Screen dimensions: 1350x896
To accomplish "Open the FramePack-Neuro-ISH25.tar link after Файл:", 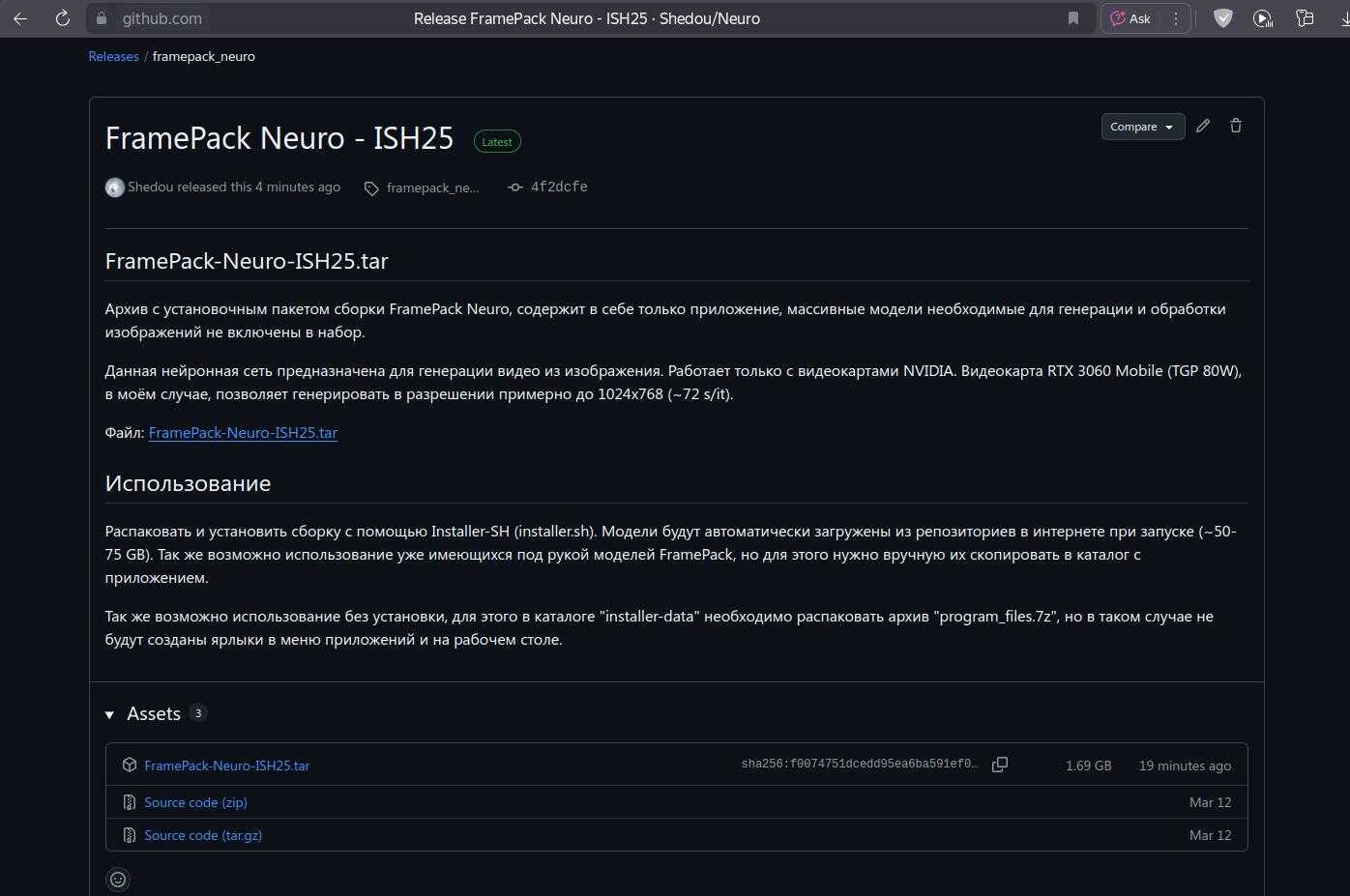I will click(x=243, y=433).
